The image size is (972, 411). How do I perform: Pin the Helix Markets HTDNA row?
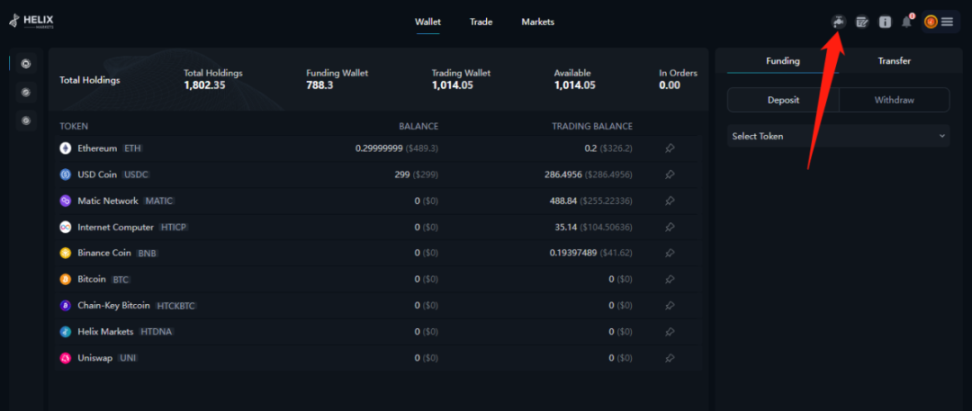669,332
